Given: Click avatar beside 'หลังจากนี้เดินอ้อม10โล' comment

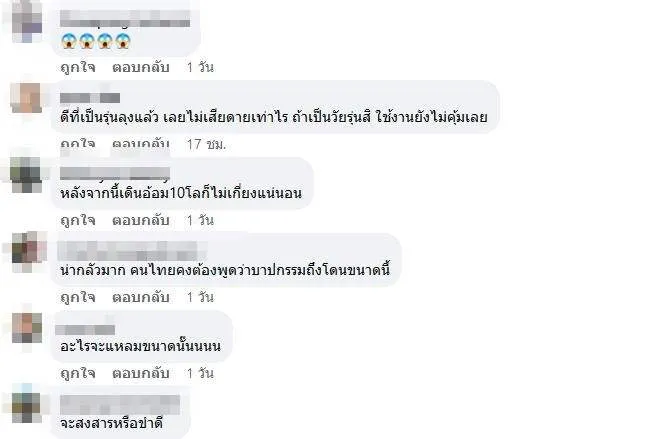Looking at the screenshot, I should pyautogui.click(x=26, y=174).
